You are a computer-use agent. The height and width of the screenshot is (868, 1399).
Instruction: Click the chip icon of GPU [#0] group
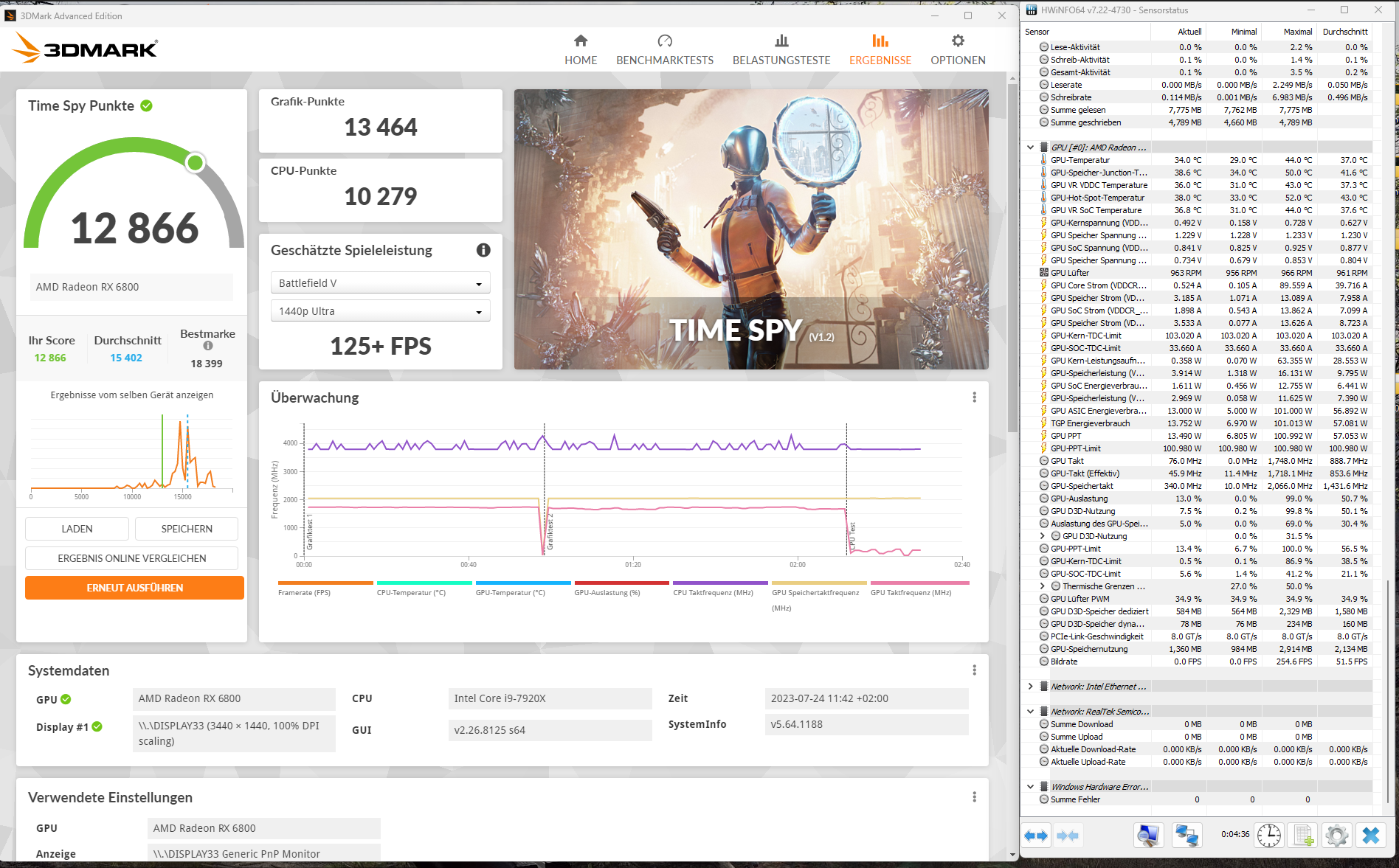(1043, 147)
